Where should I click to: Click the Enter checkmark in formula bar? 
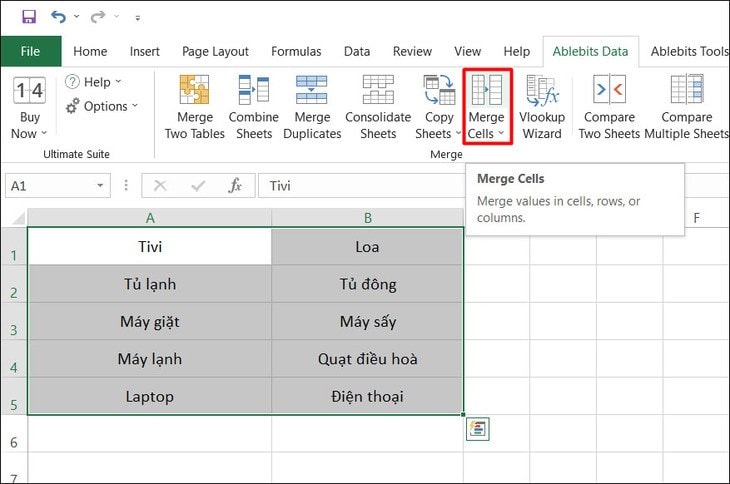point(198,186)
